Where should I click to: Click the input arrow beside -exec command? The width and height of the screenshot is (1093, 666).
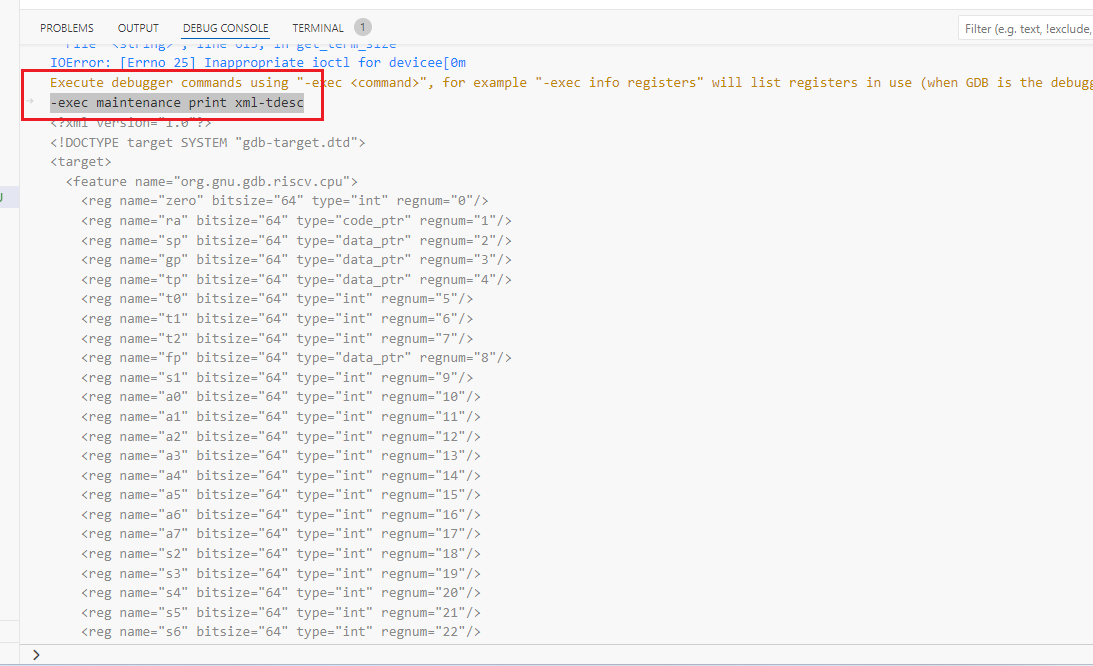click(x=30, y=102)
